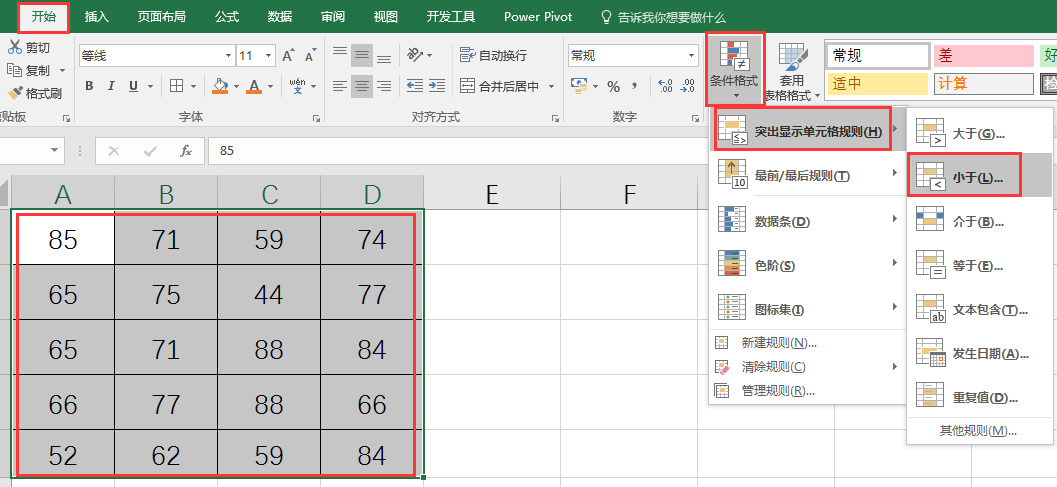Open 数据条 (Data Bars) menu
Screen dimensions: 1057x487
(808, 221)
